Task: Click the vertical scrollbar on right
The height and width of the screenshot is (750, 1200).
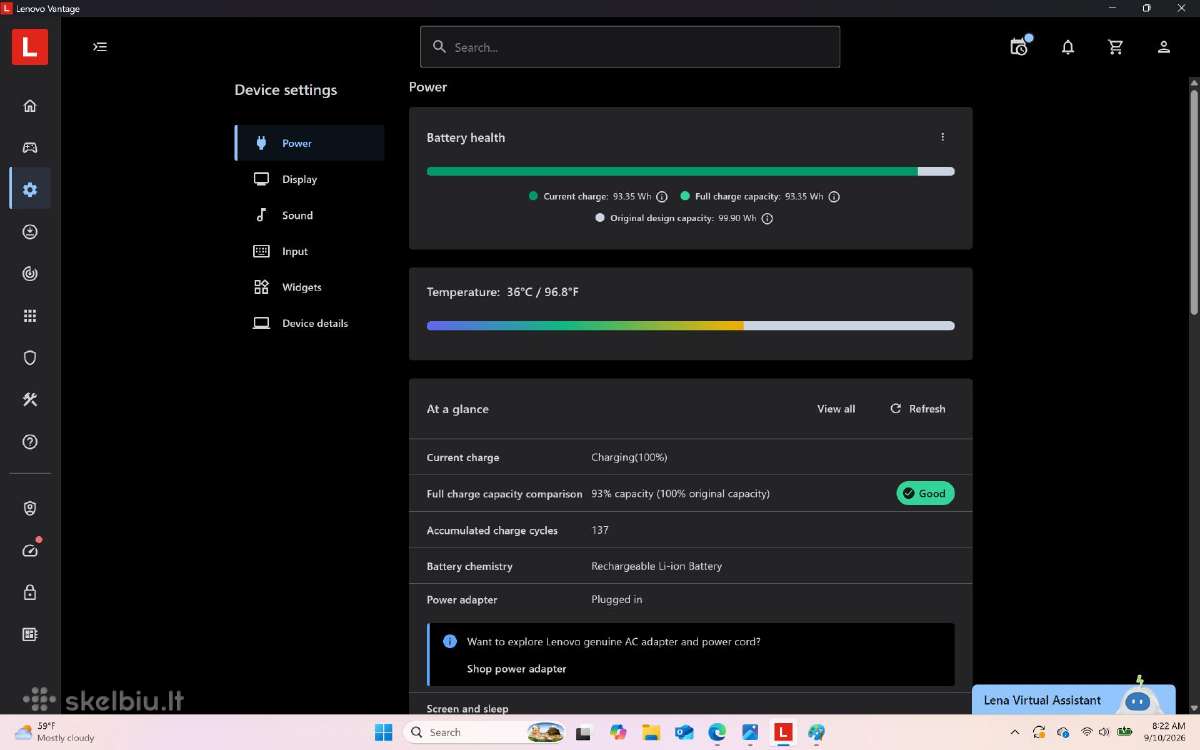Action: click(1194, 200)
